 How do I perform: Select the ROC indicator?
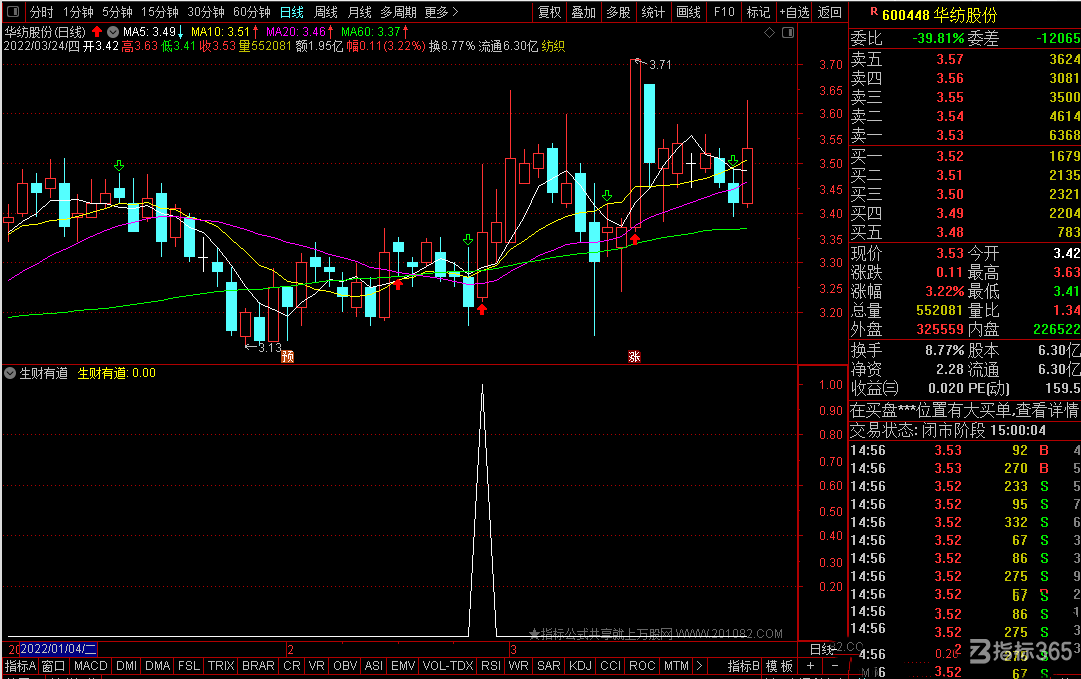pyautogui.click(x=642, y=666)
